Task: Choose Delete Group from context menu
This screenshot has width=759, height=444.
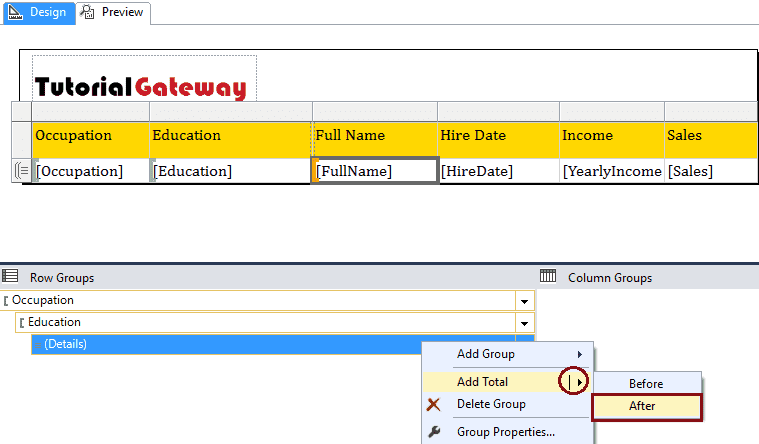Action: coord(507,404)
